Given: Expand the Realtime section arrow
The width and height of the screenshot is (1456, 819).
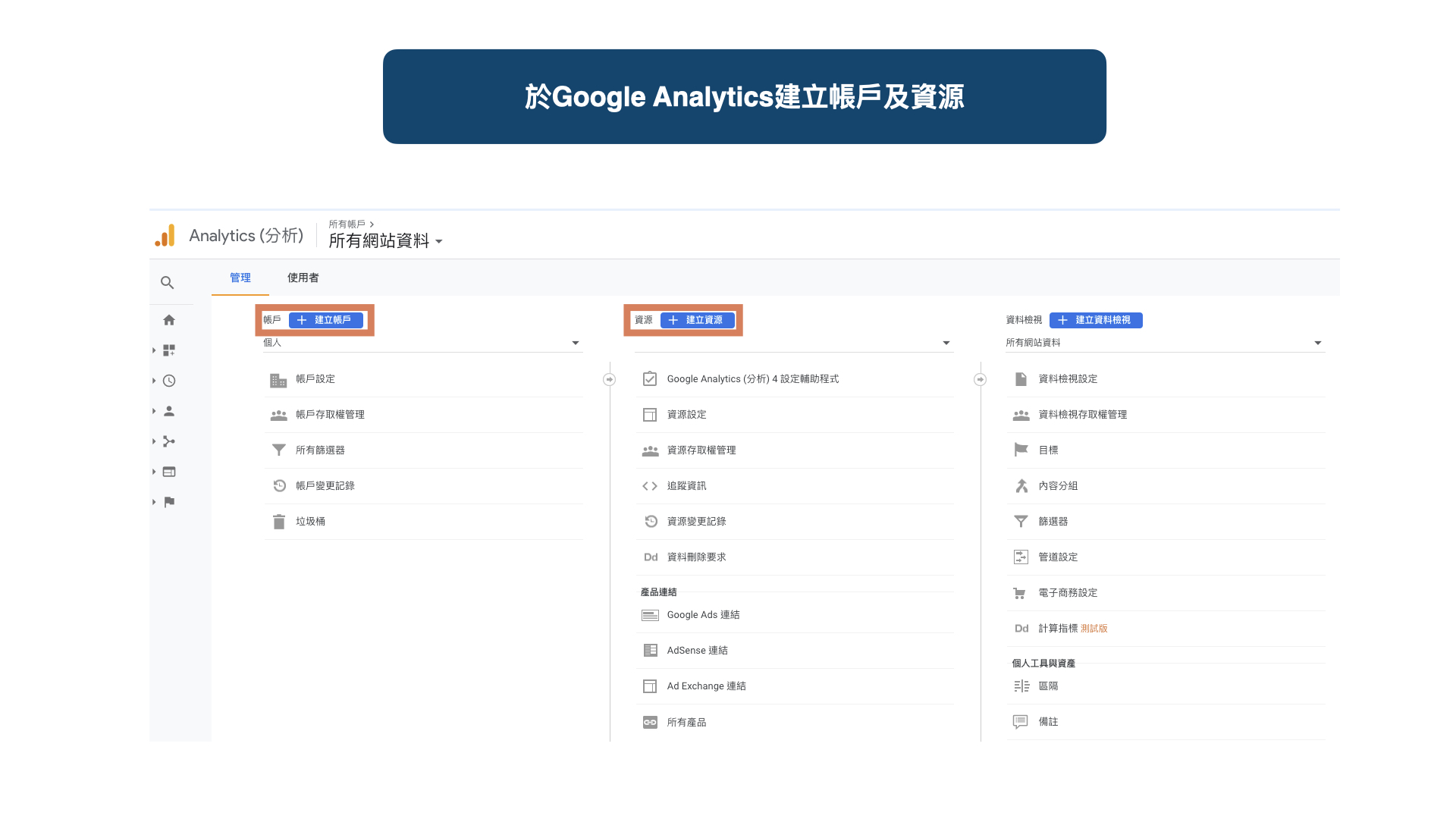Looking at the screenshot, I should pos(154,381).
